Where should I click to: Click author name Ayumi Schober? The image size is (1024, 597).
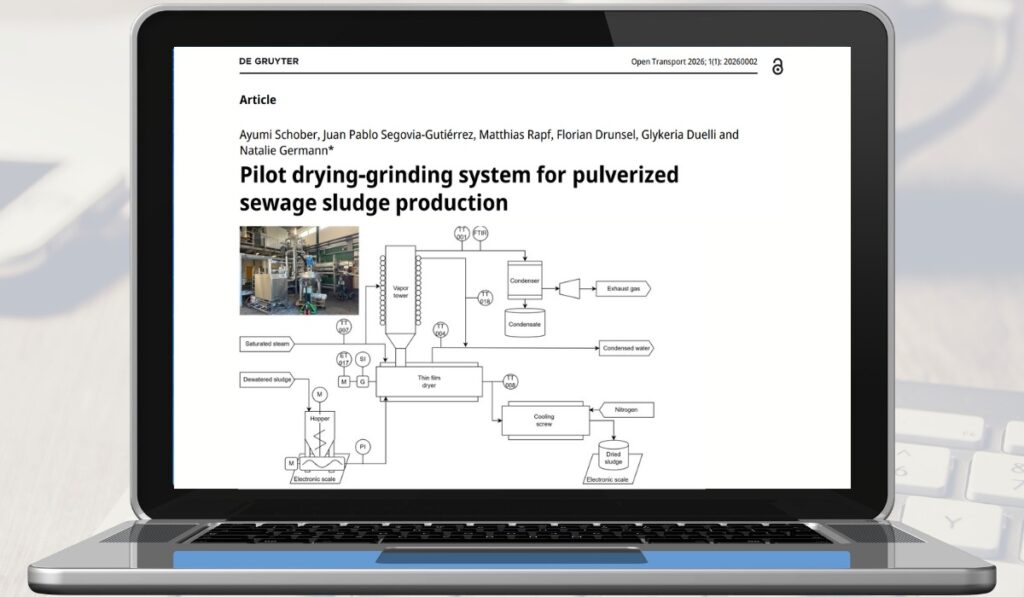tap(276, 135)
